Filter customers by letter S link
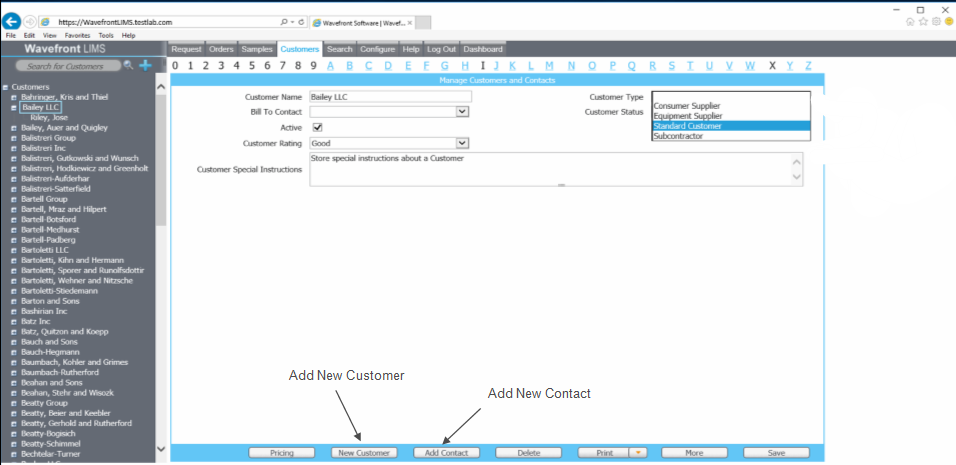Screen dimensions: 956x465 pos(671,66)
